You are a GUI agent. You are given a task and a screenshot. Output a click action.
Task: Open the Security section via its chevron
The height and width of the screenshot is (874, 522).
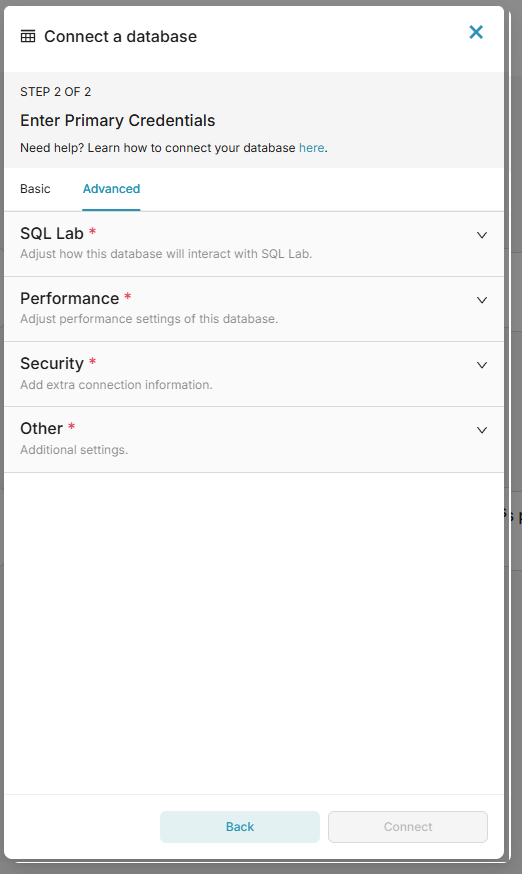482,365
